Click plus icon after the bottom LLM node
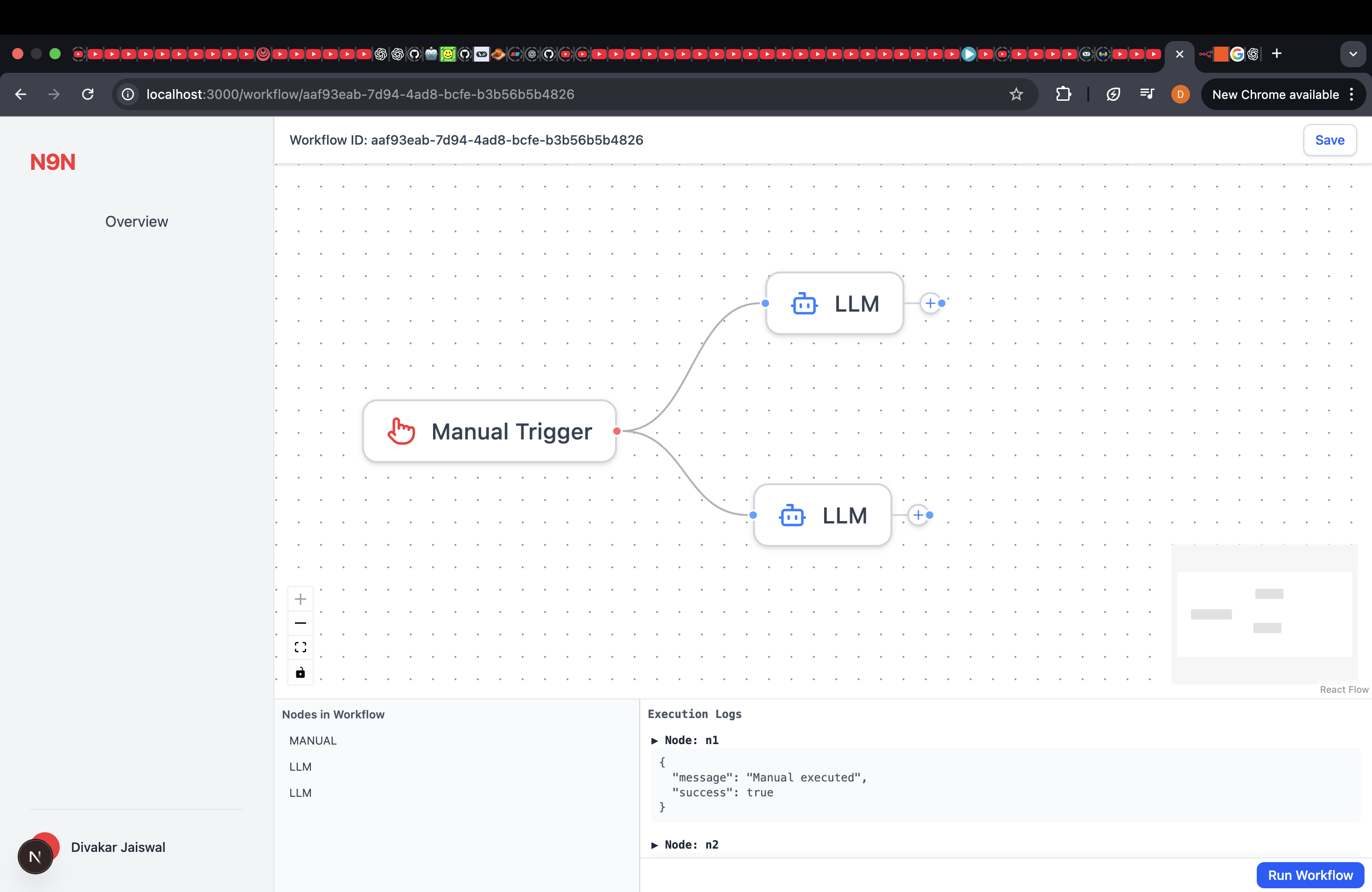Viewport: 1372px width, 892px height. pyautogui.click(x=918, y=515)
